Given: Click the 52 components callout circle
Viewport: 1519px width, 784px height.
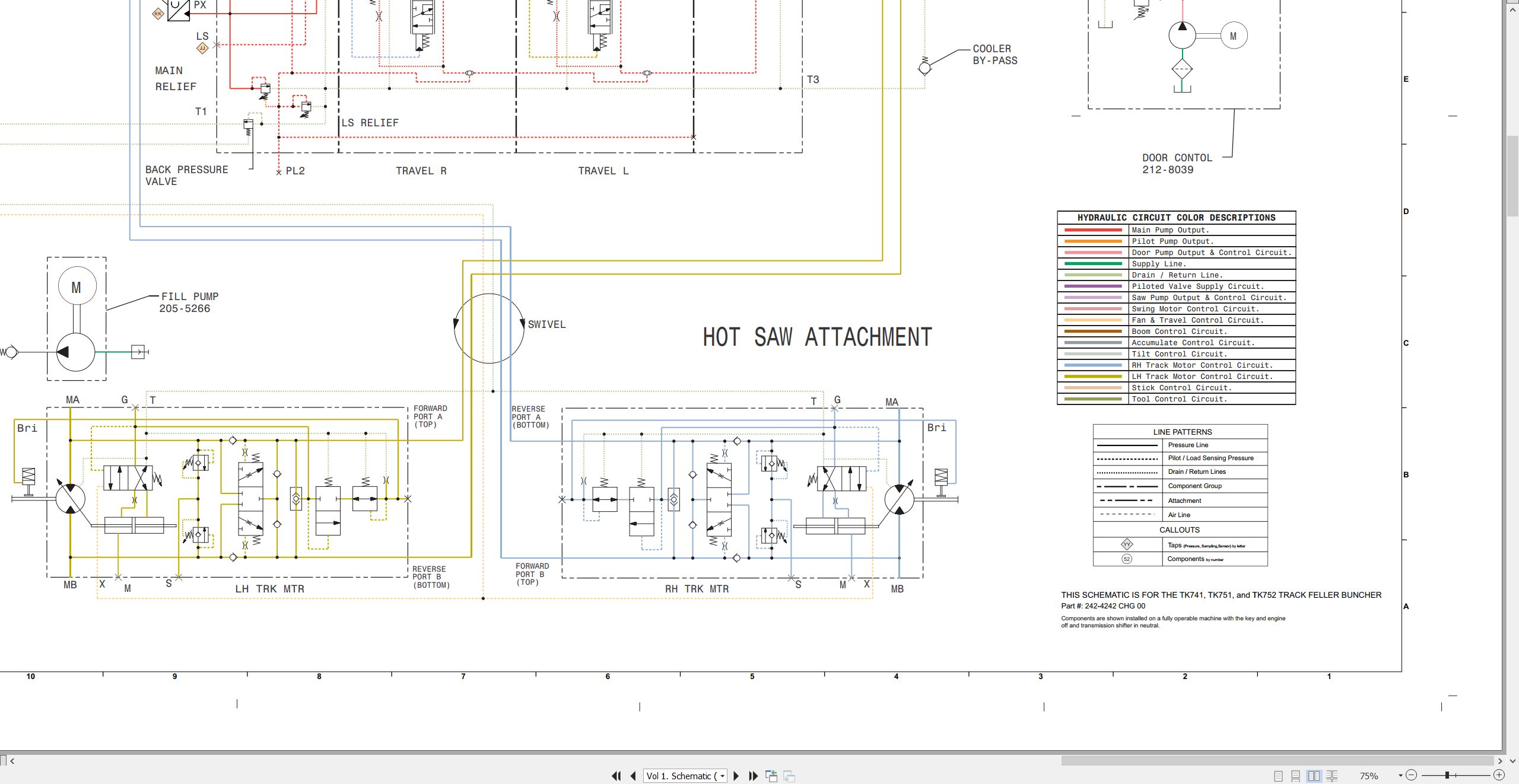Looking at the screenshot, I should click(1127, 559).
